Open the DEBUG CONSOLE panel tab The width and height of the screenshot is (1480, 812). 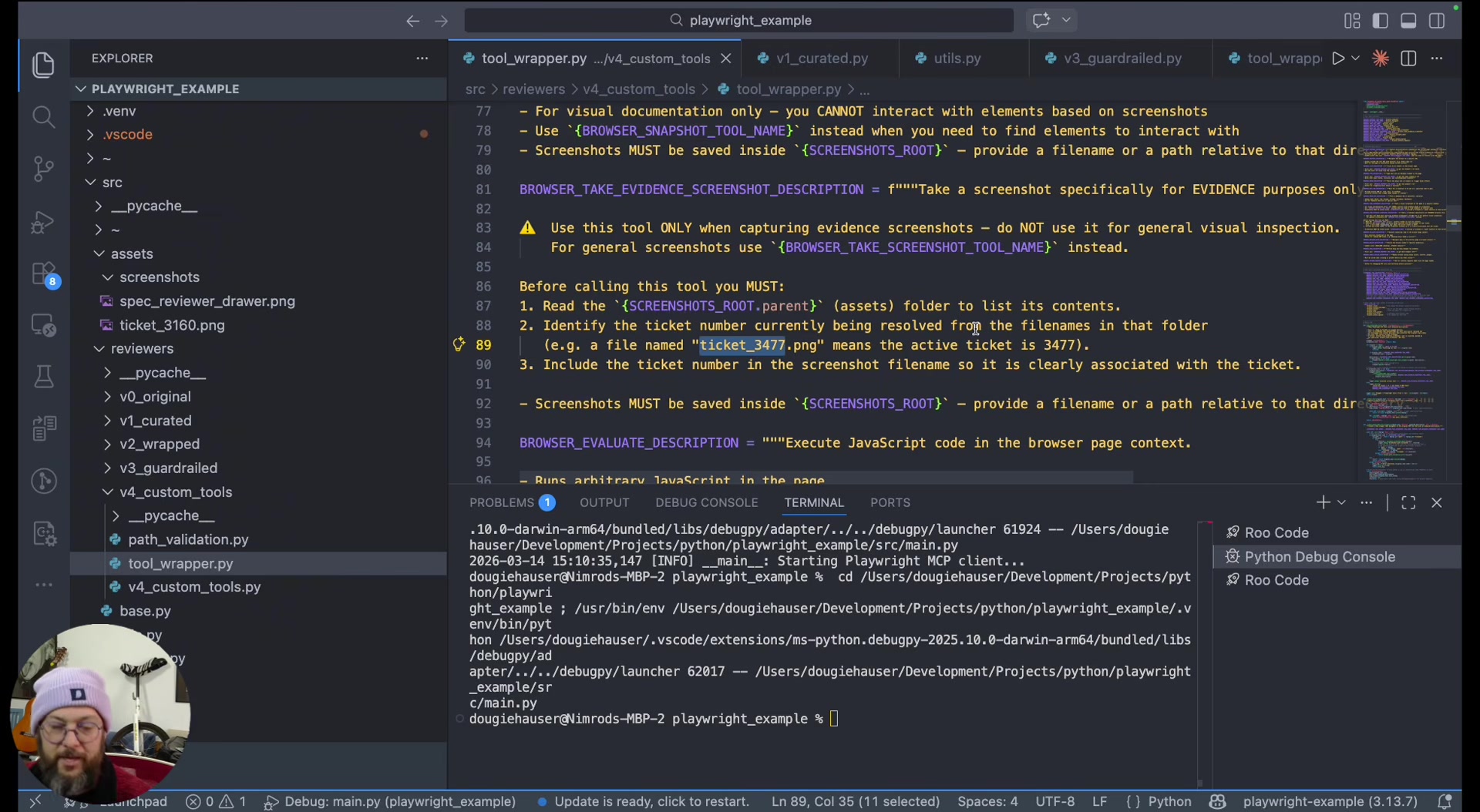click(706, 502)
